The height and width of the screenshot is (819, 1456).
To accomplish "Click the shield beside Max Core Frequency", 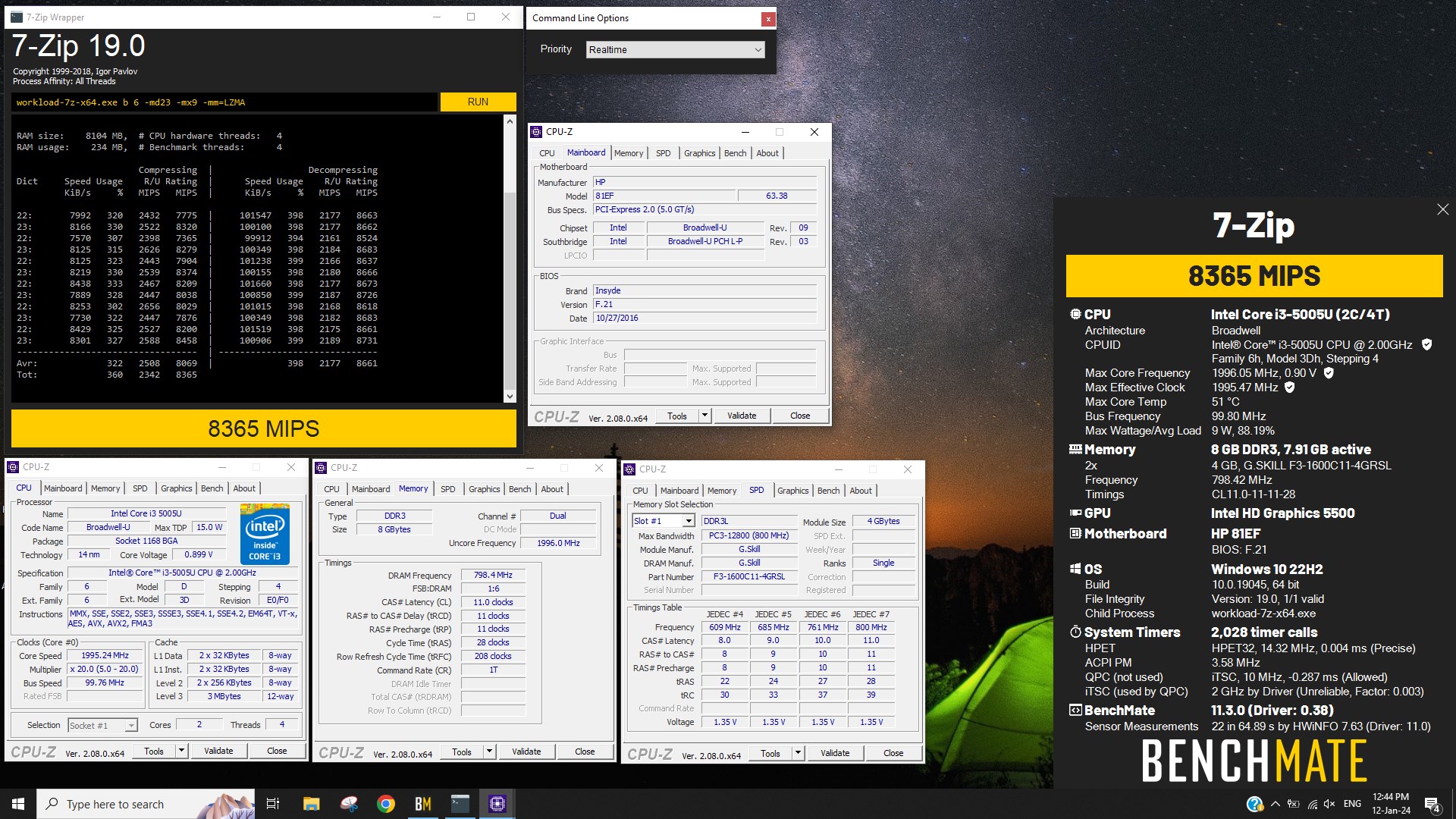I will point(1329,372).
